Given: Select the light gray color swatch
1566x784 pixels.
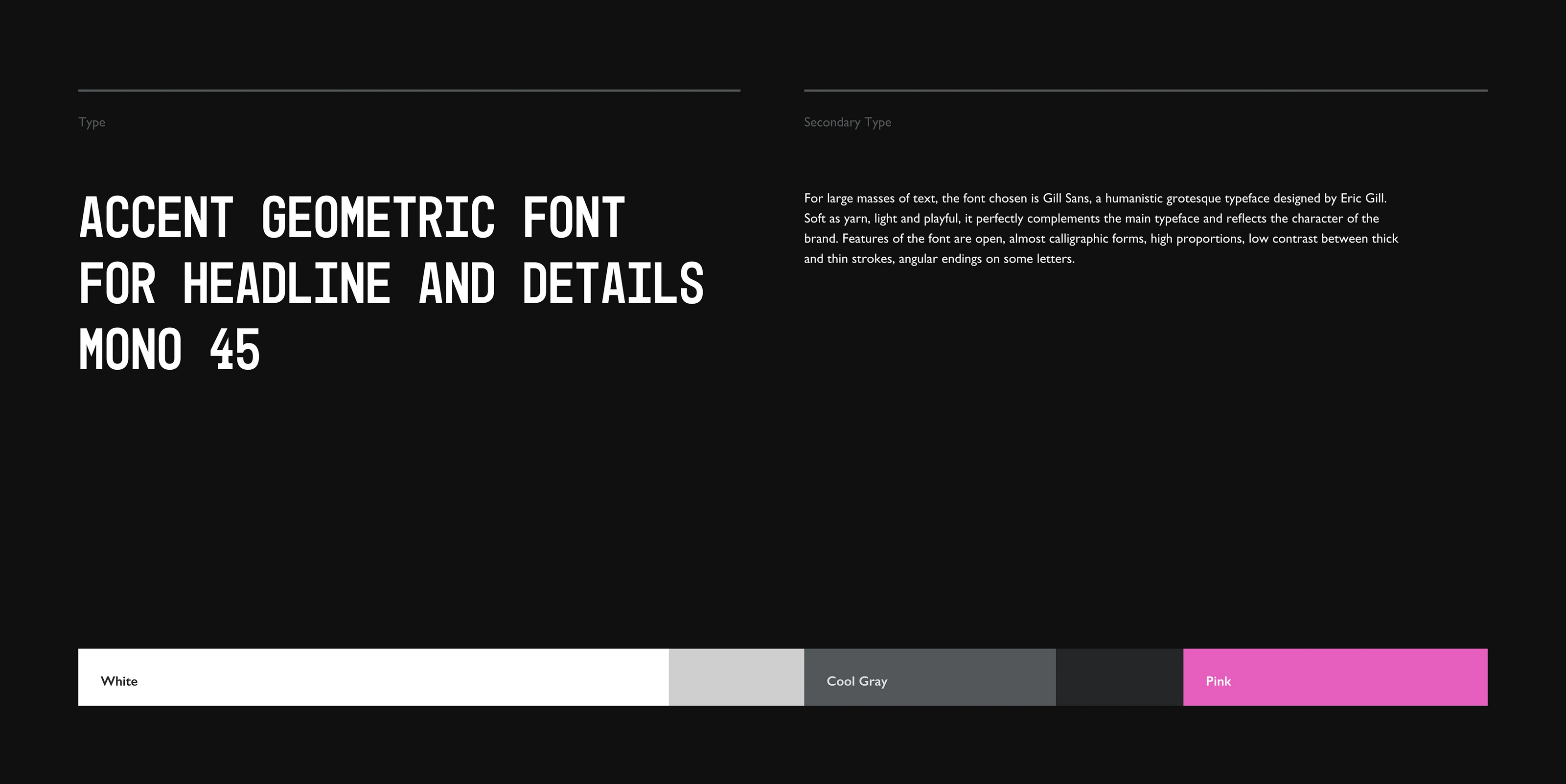Looking at the screenshot, I should pyautogui.click(x=736, y=677).
